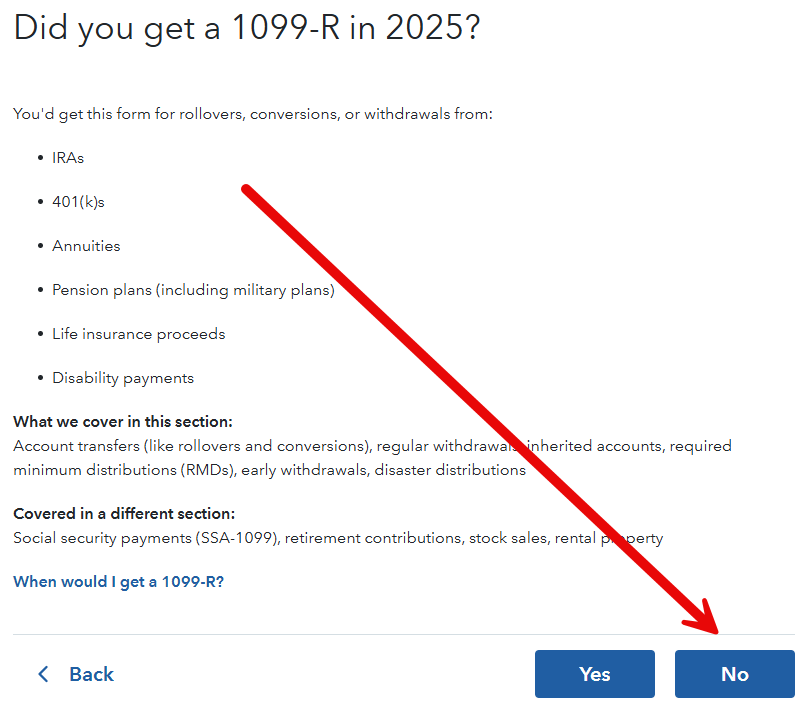This screenshot has width=812, height=720.
Task: Expand 'When would I get a 1099-R?'
Action: (x=120, y=581)
